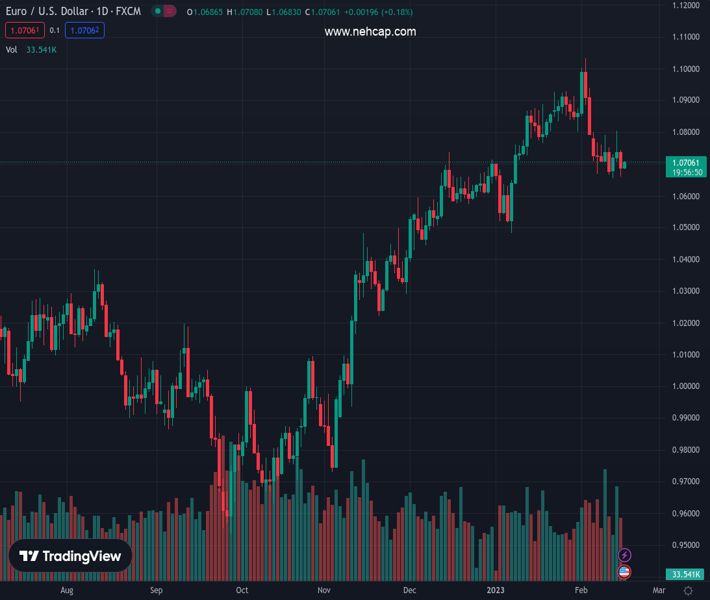The image size is (710, 600).
Task: Click the Vol indicator label
Action: click(12, 49)
